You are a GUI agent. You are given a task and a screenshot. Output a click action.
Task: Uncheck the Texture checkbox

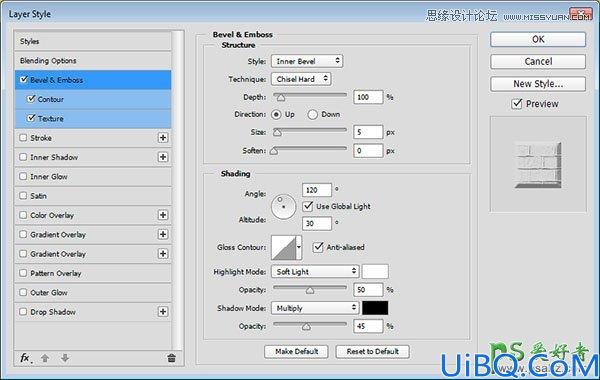coord(31,118)
